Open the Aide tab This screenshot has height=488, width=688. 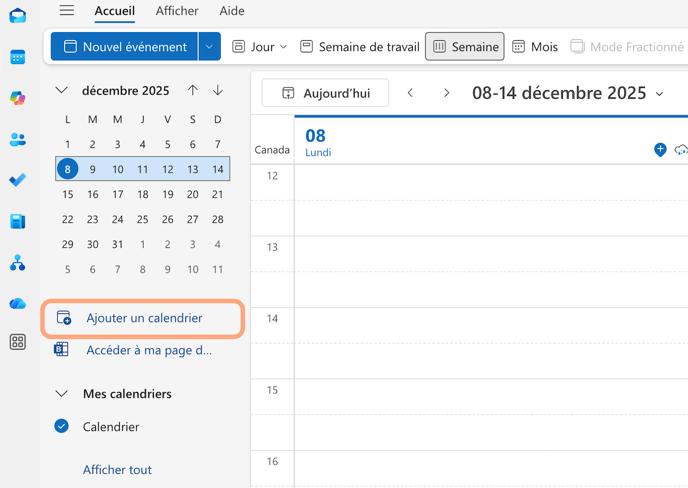click(x=231, y=11)
